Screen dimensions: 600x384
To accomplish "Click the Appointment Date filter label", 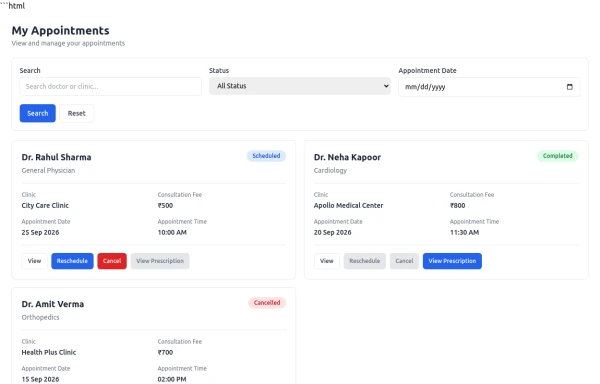I will (x=427, y=70).
